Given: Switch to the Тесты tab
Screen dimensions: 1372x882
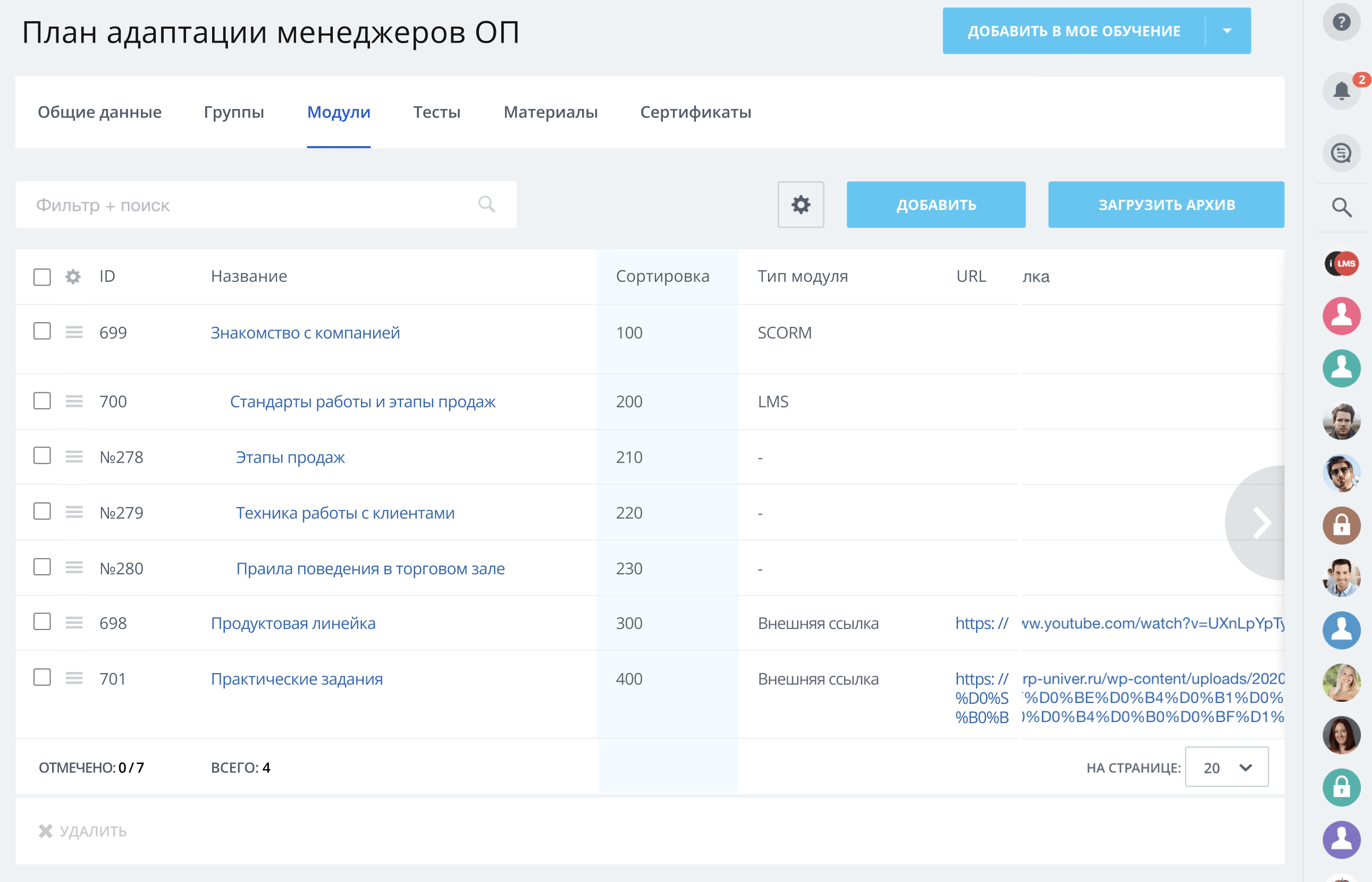Looking at the screenshot, I should 436,112.
